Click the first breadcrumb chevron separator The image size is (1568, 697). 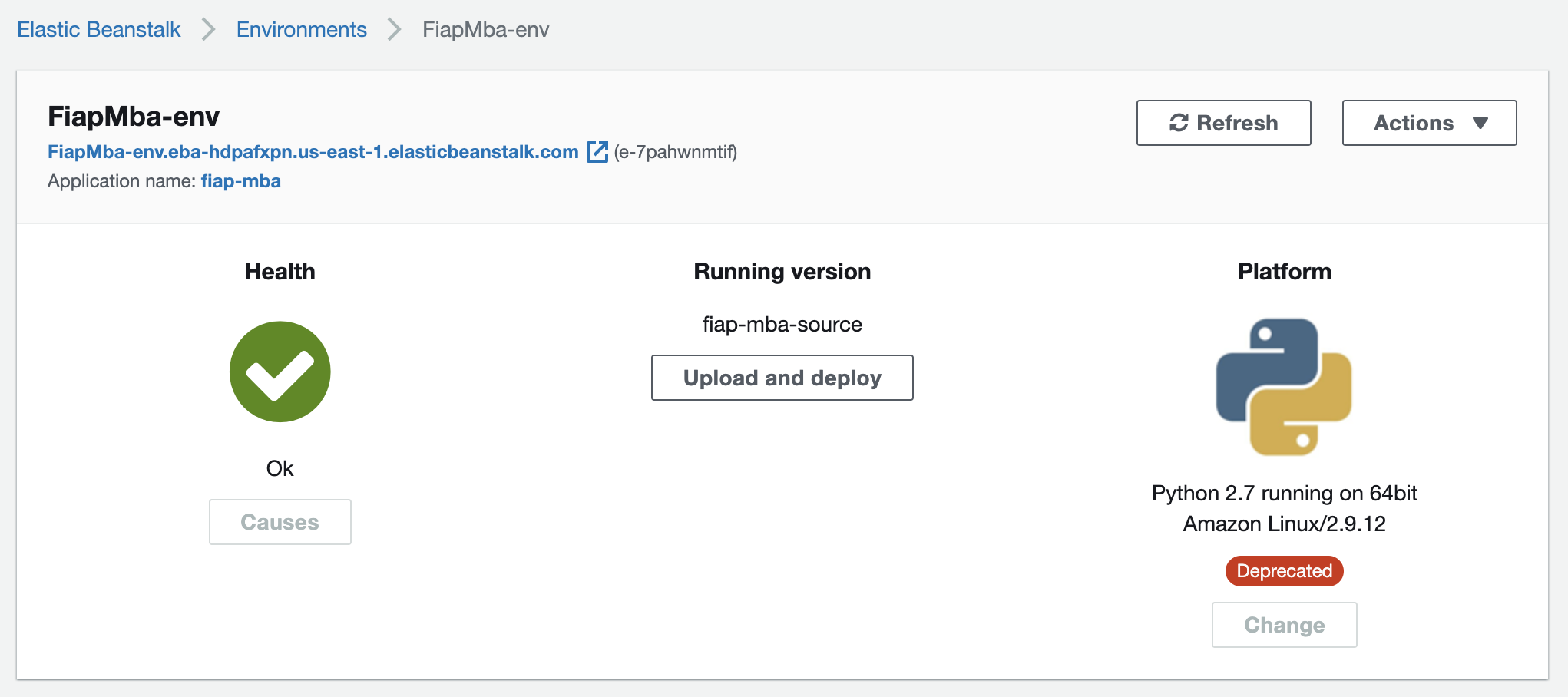pos(208,29)
